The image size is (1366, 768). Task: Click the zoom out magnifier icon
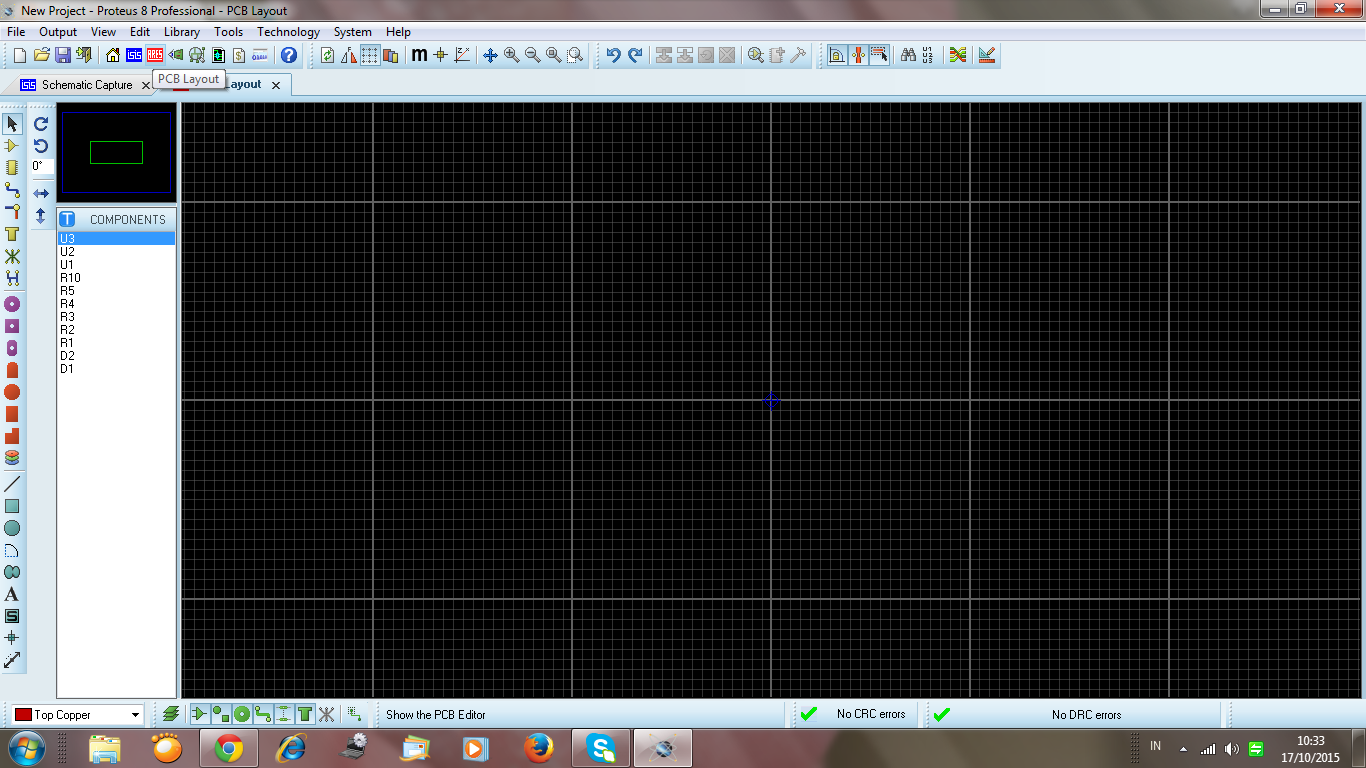click(x=533, y=55)
